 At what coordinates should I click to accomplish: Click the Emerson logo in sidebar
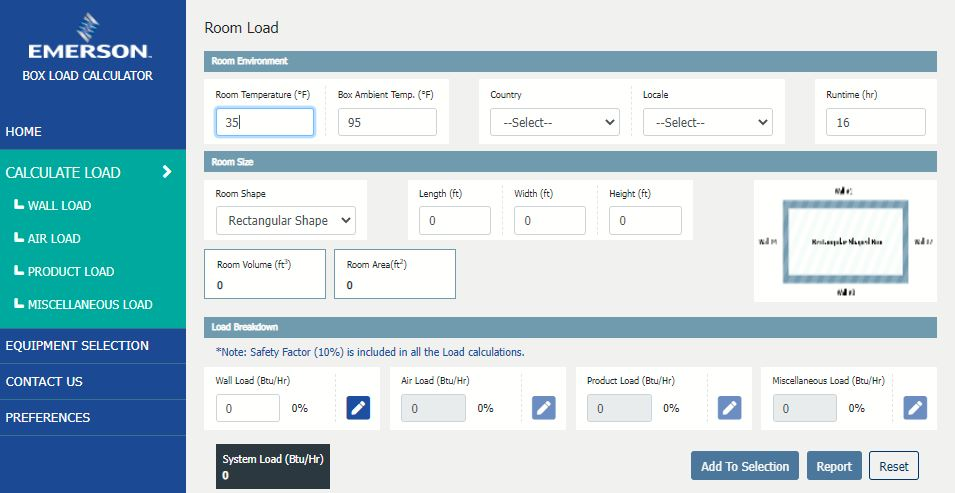[x=90, y=38]
